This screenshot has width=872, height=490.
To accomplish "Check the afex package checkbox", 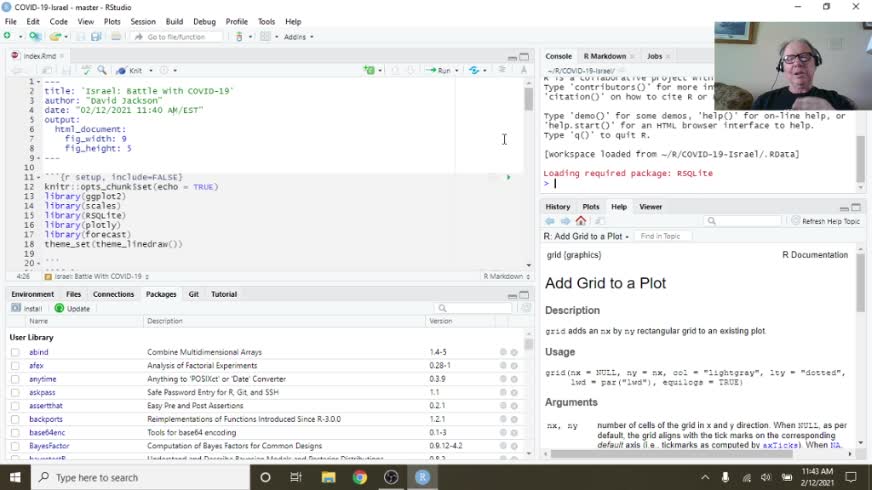I will [x=15, y=365].
